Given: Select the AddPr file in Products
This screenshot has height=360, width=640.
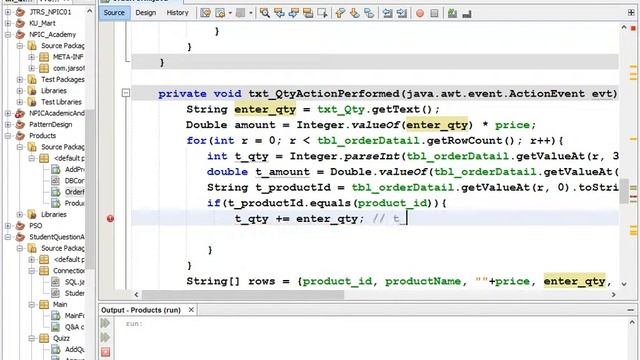Looking at the screenshot, I should (x=75, y=169).
